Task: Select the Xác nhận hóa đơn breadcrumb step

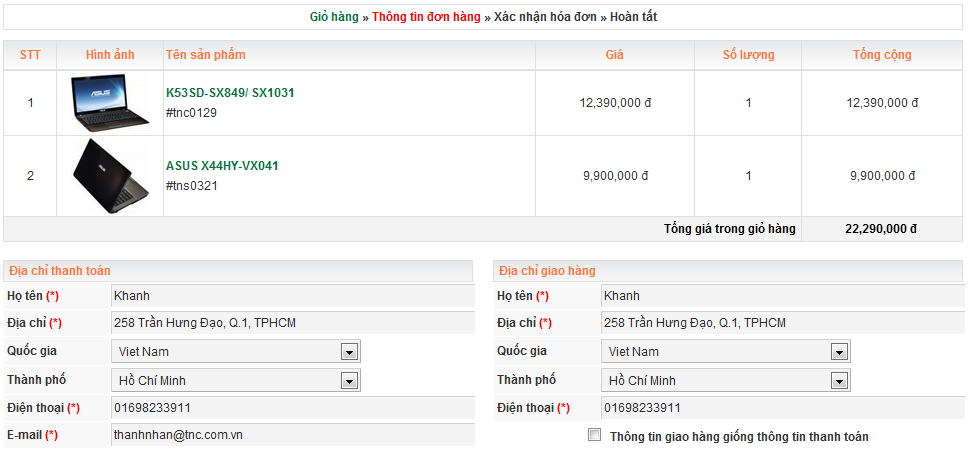Action: (545, 17)
